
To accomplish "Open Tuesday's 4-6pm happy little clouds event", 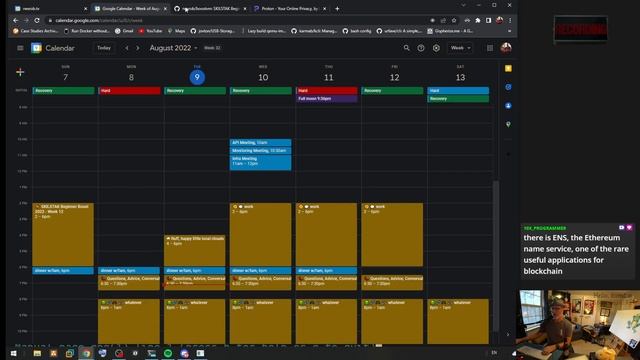I will (x=194, y=251).
